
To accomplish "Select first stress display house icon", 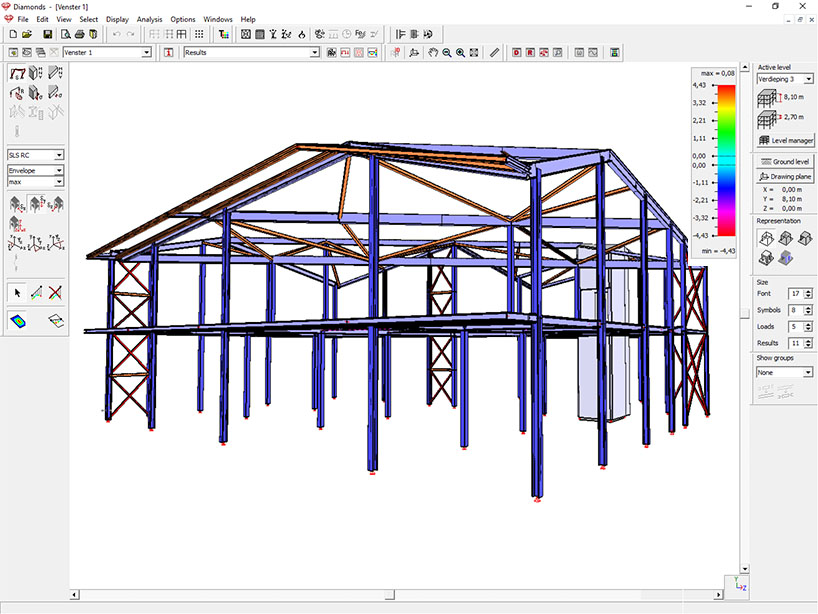I will [x=17, y=203].
